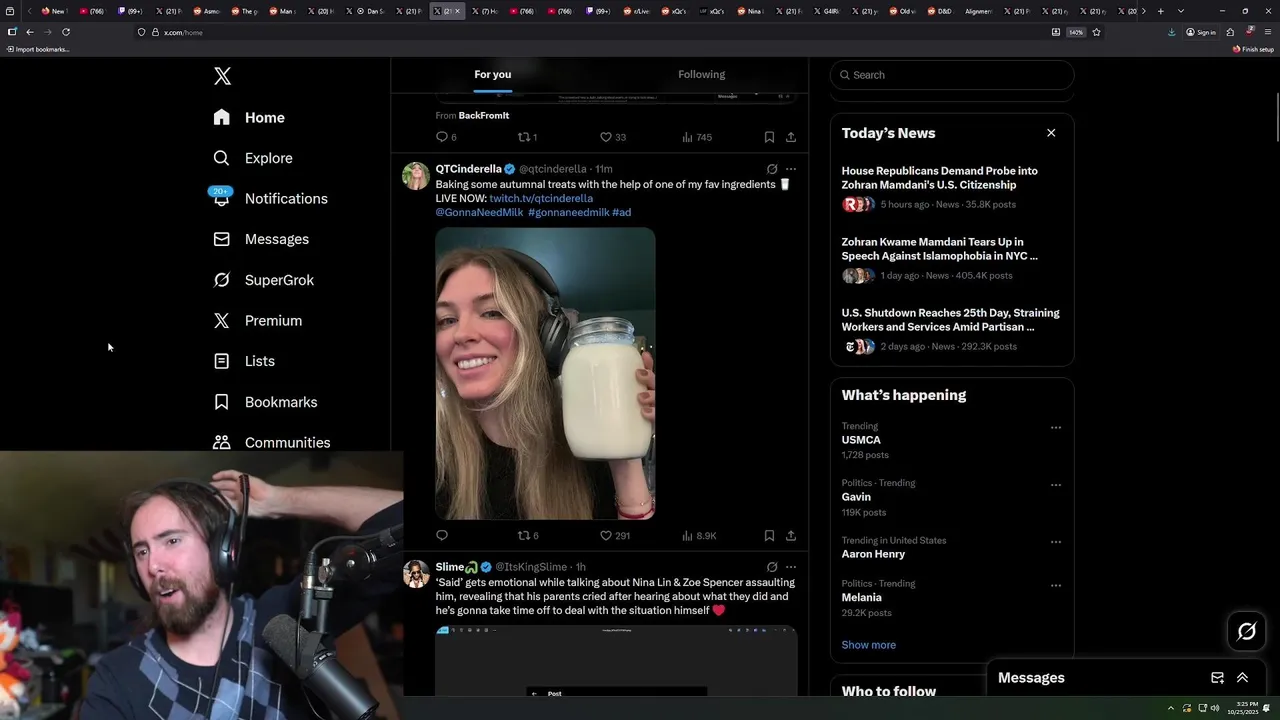Screen dimensions: 1280x720
Task: Bookmark the BackFromIt post
Action: point(769,137)
